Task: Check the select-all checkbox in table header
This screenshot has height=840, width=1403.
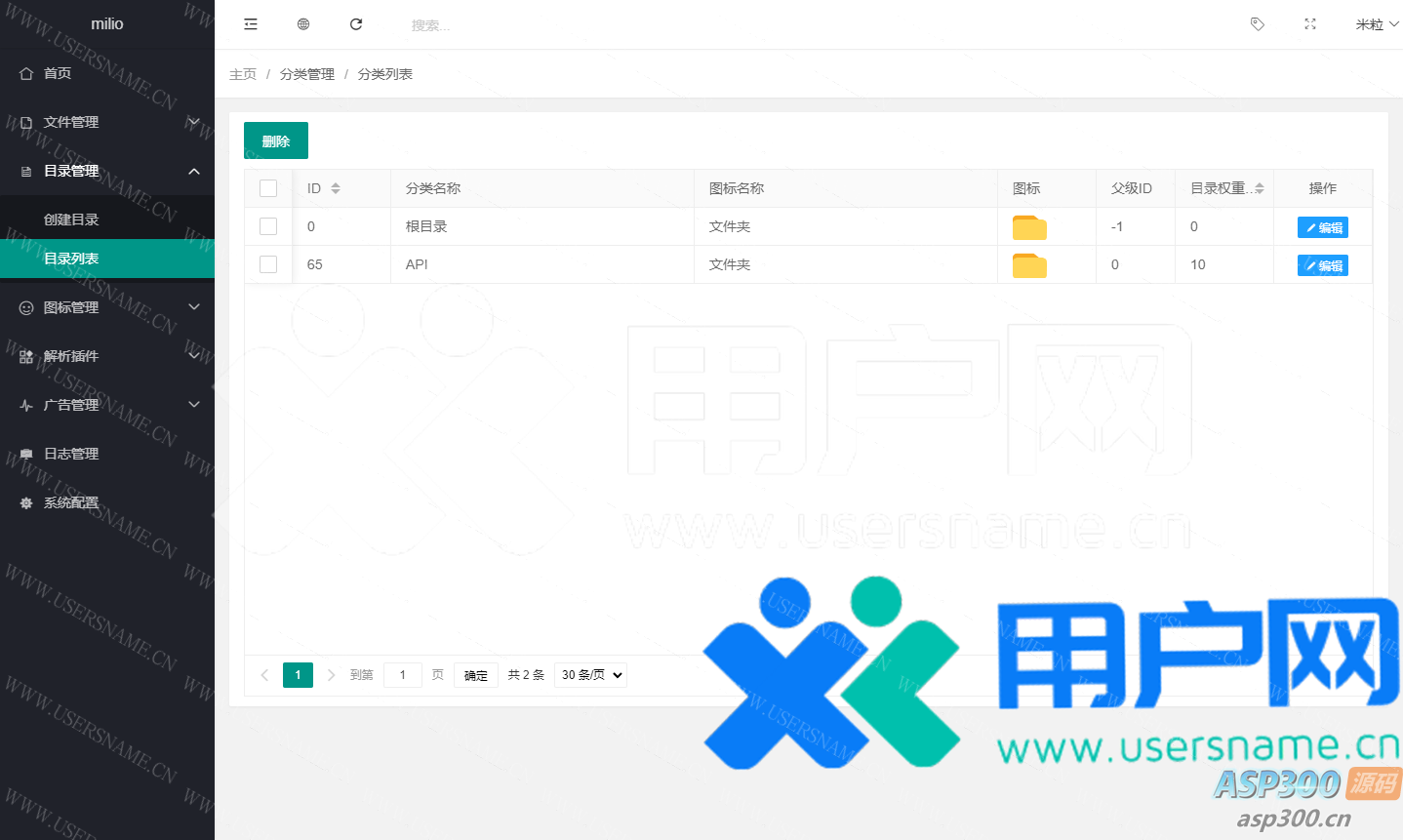Action: 268,188
